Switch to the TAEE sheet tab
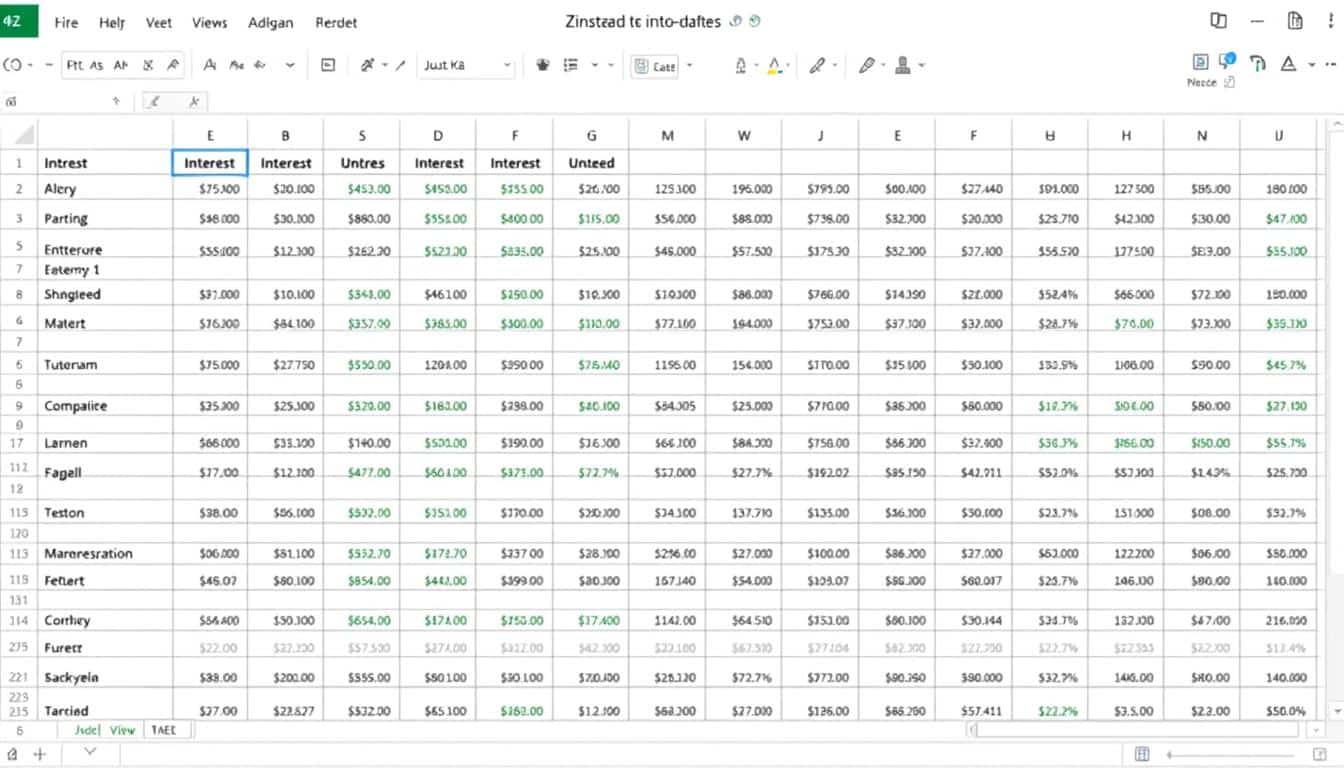1344x768 pixels. (x=163, y=730)
